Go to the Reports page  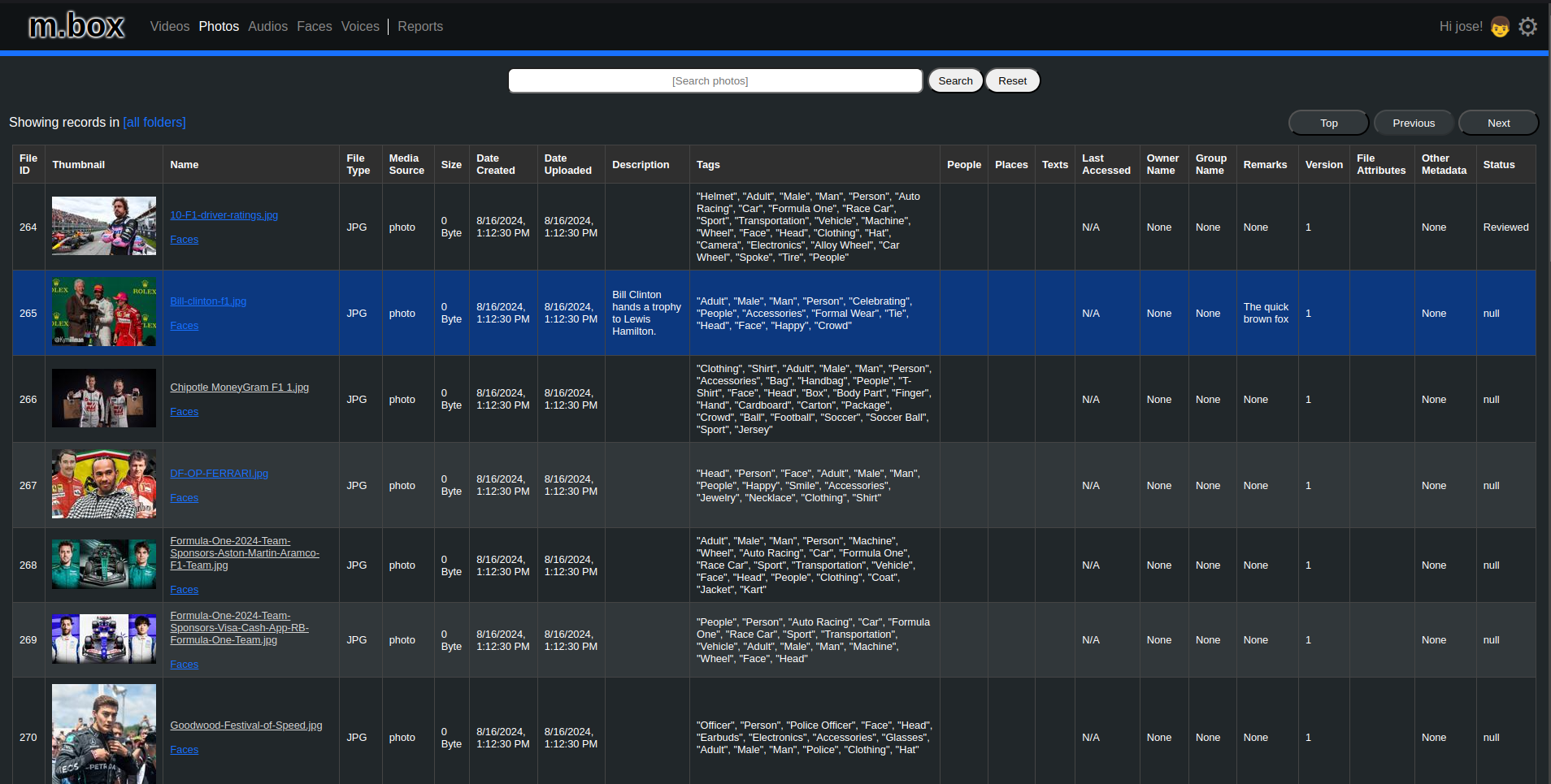tap(419, 27)
